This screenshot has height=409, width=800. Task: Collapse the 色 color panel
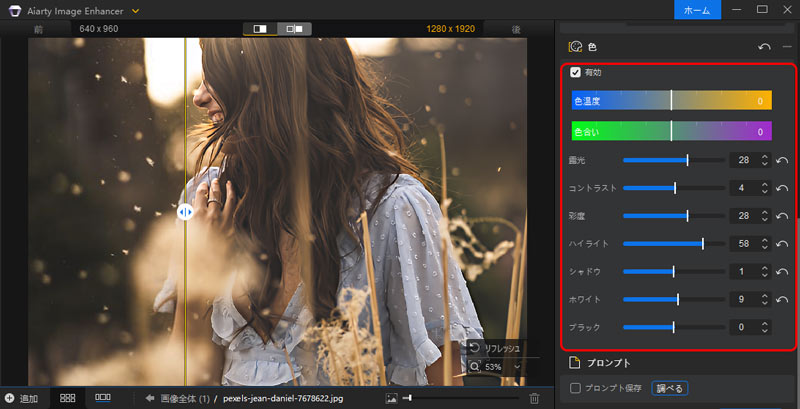click(786, 46)
